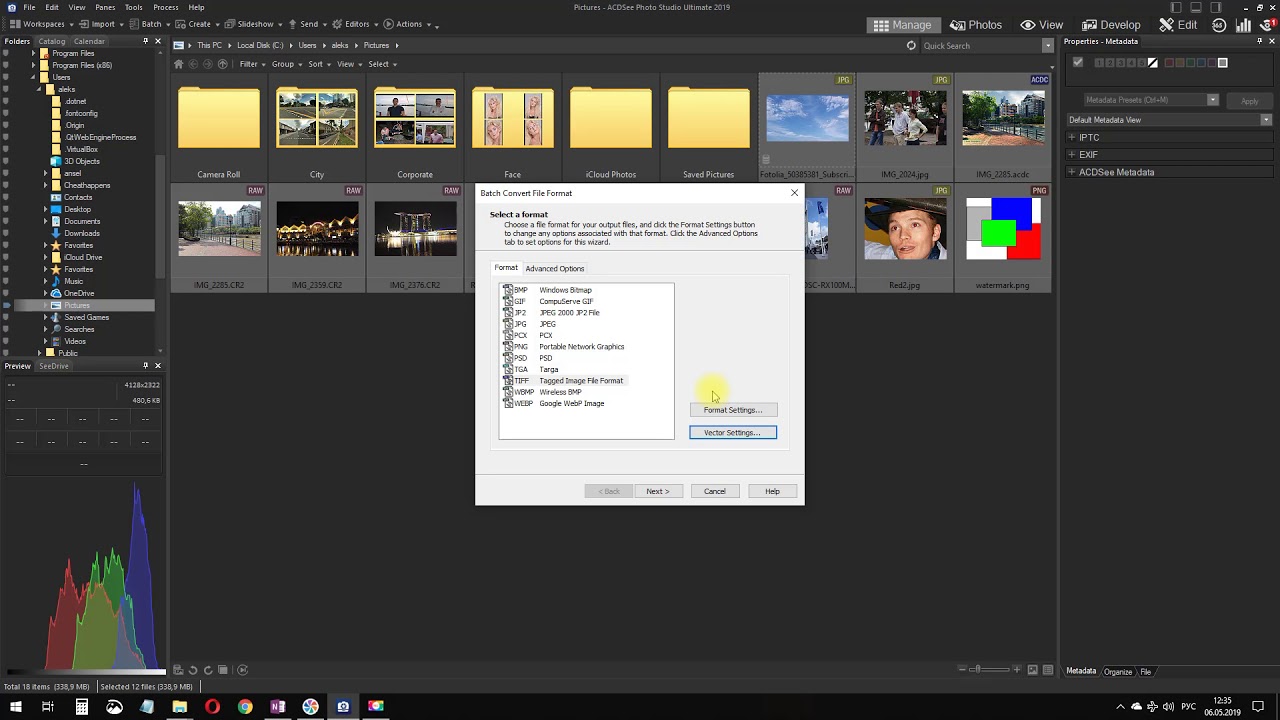Toggle the right panel layout icon

click(x=1216, y=8)
